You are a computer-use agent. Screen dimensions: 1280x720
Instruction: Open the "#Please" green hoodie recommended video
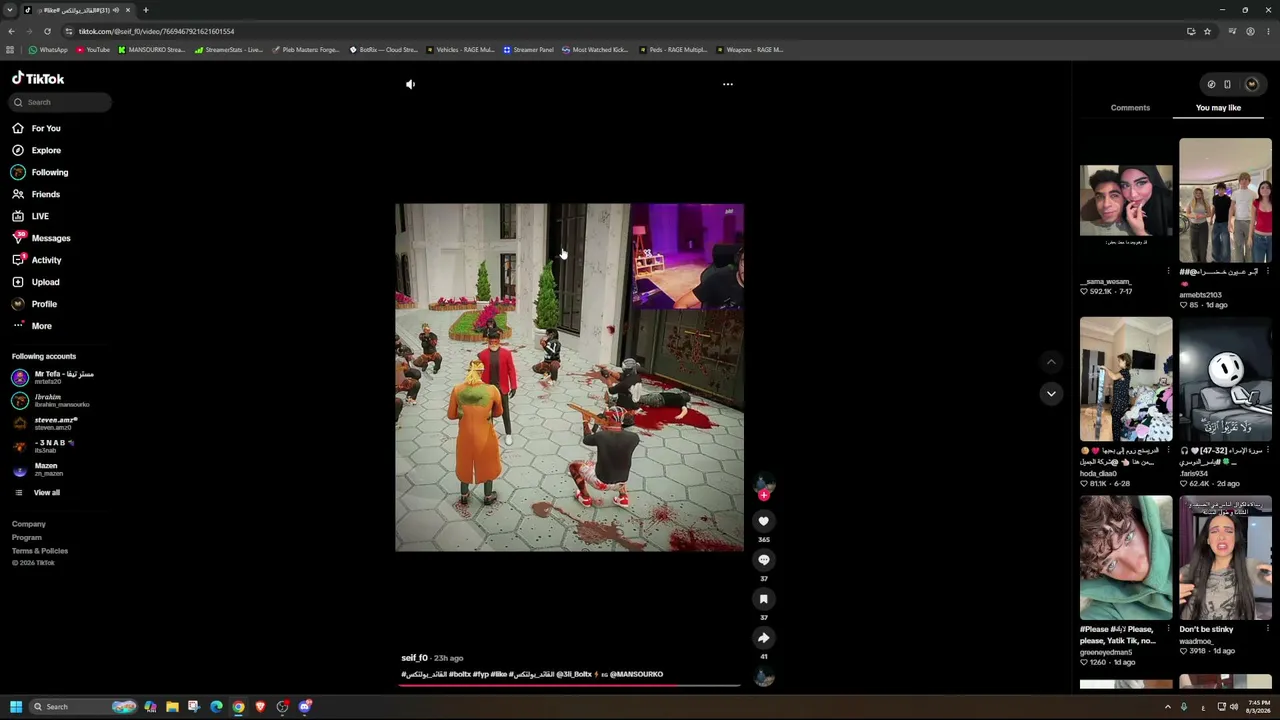pyautogui.click(x=1126, y=558)
